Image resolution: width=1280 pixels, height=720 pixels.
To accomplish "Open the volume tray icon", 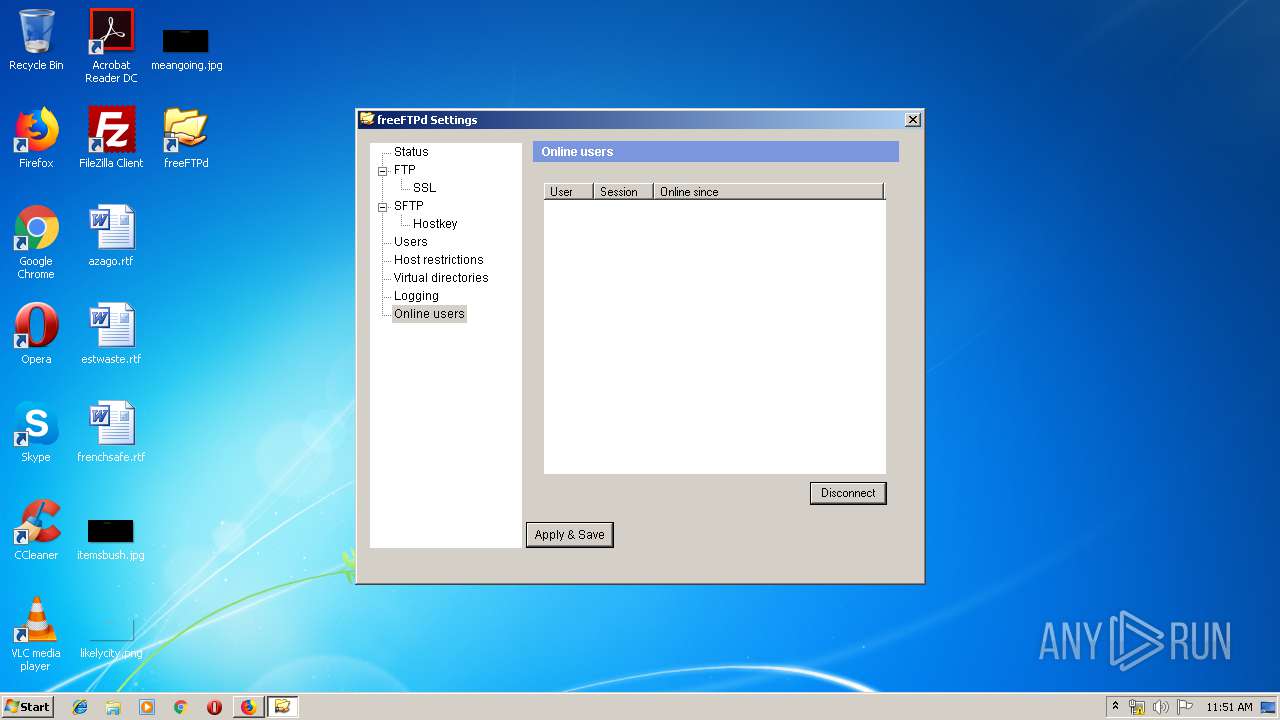I will tap(1161, 707).
